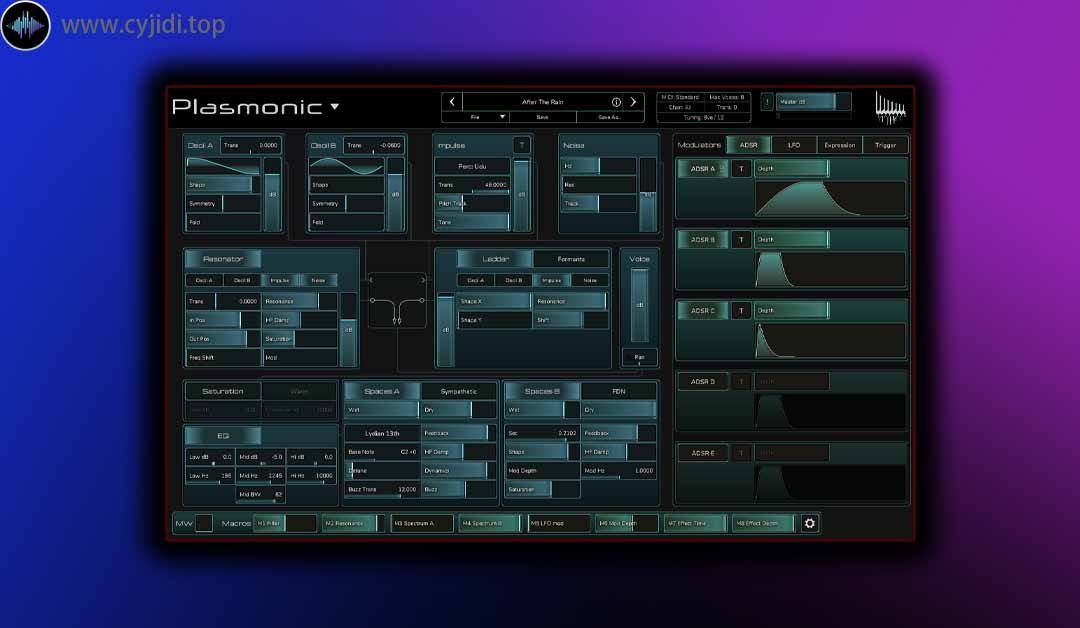Toggle the Saturation section header
Screen dimensions: 1080x628
[x=223, y=391]
